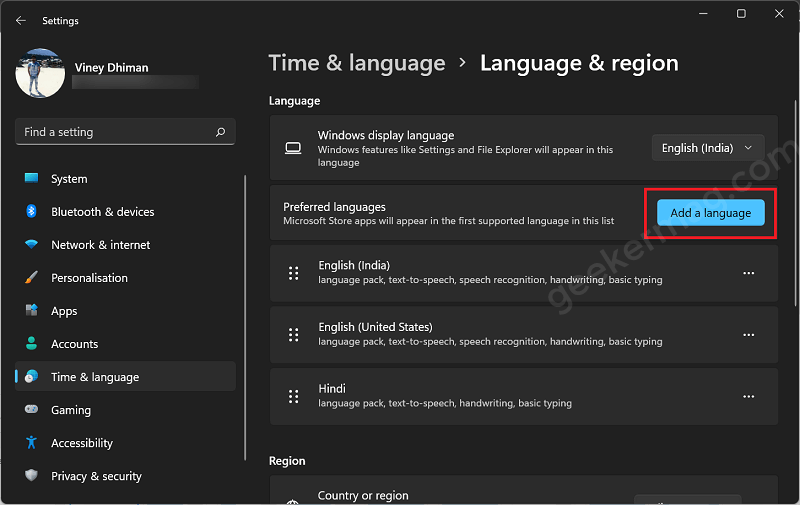Click the Accounts person icon

click(x=32, y=343)
